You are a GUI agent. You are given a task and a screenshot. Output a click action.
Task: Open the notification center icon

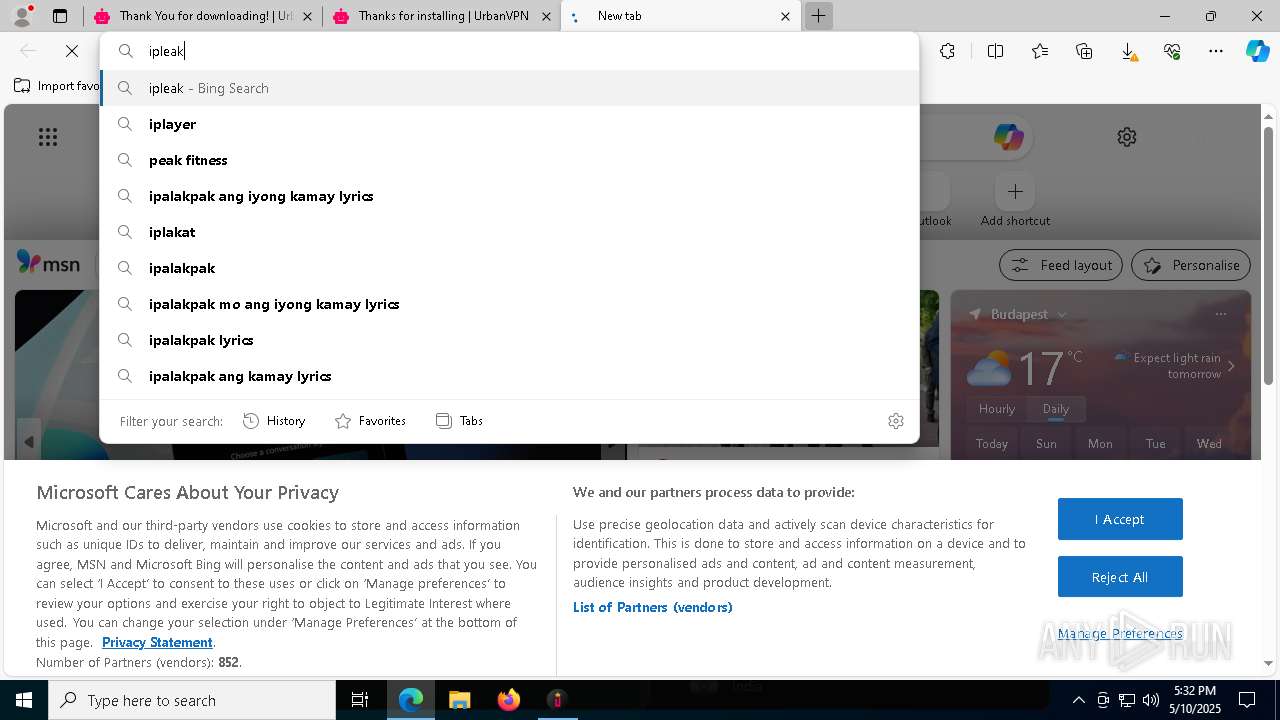click(x=1247, y=700)
